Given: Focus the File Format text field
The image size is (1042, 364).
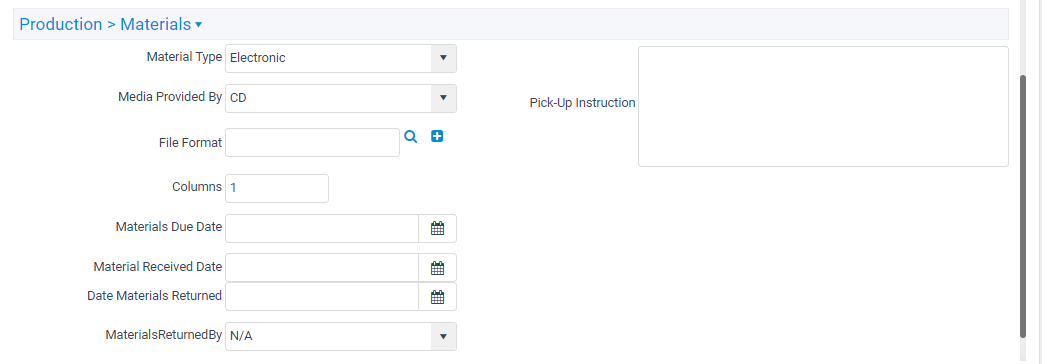Looking at the screenshot, I should click(x=312, y=142).
